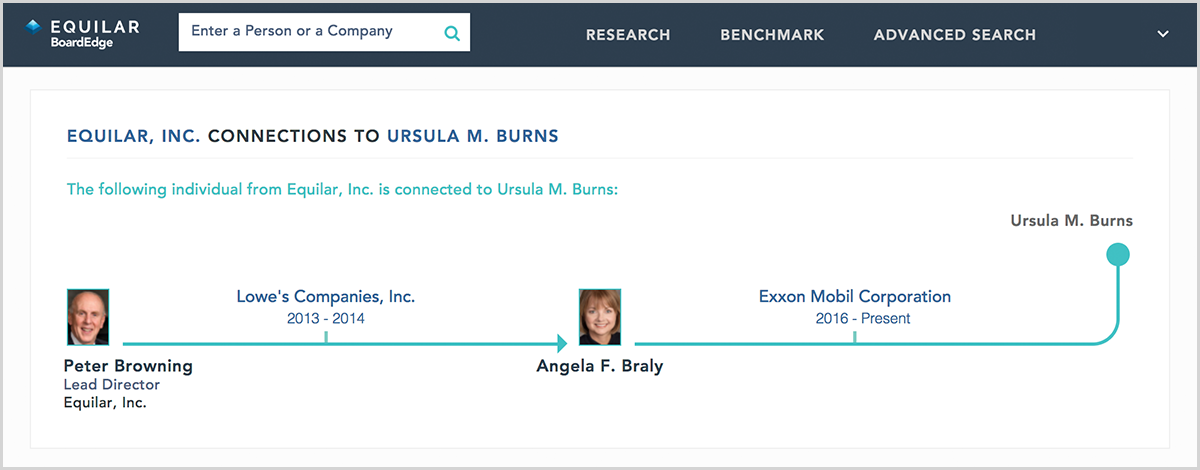
Task: Click the Equilar, Inc. heading link
Action: coord(134,135)
